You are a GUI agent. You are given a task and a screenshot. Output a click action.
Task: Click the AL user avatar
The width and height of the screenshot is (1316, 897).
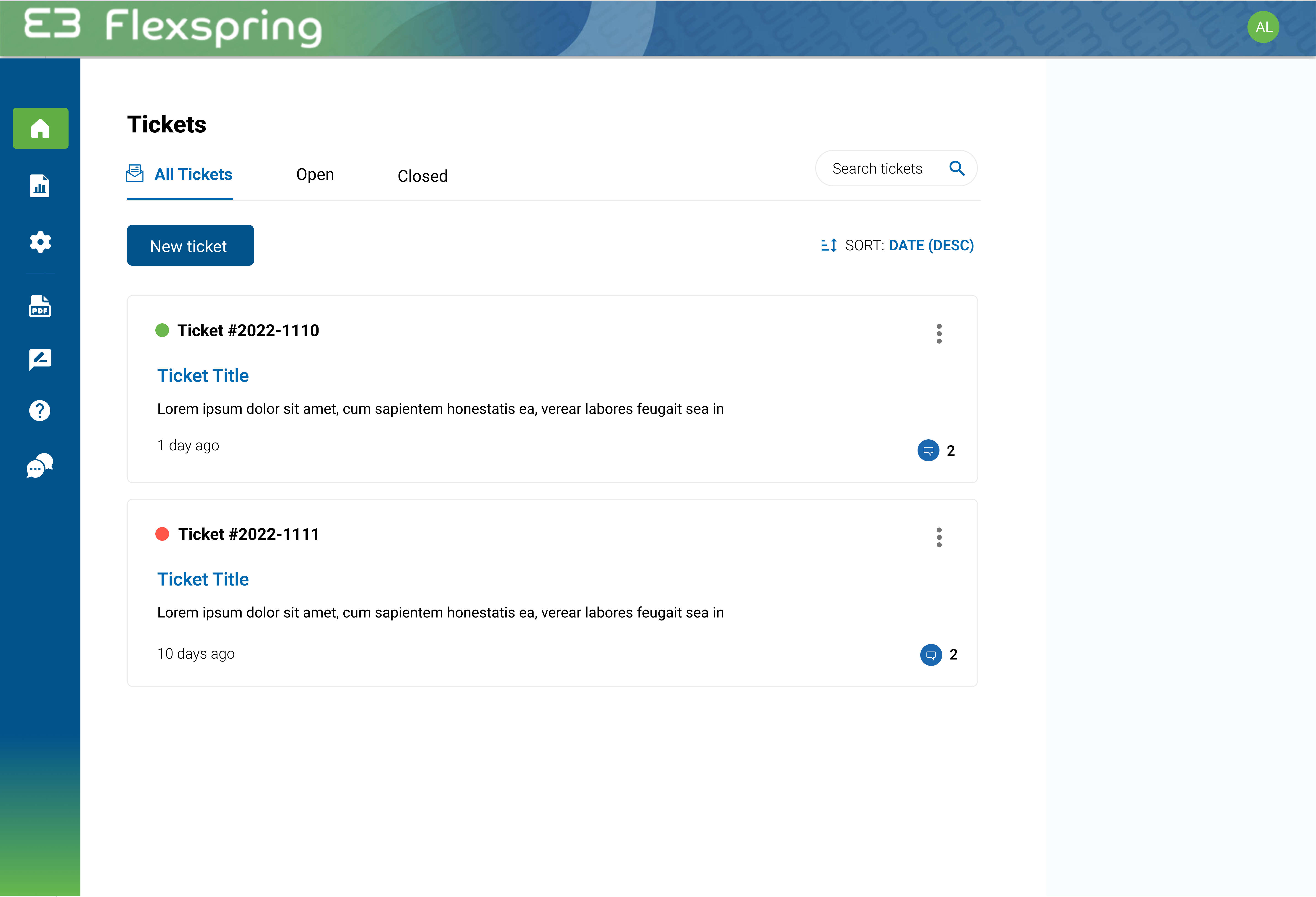[x=1263, y=27]
